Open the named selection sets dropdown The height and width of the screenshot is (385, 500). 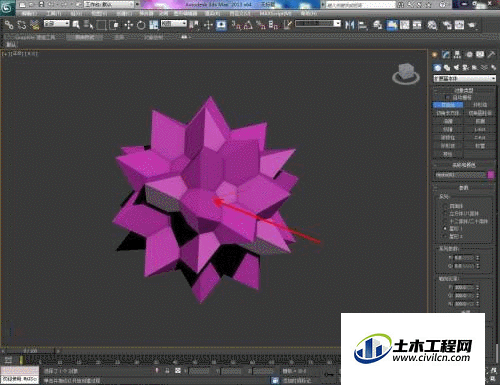point(318,24)
